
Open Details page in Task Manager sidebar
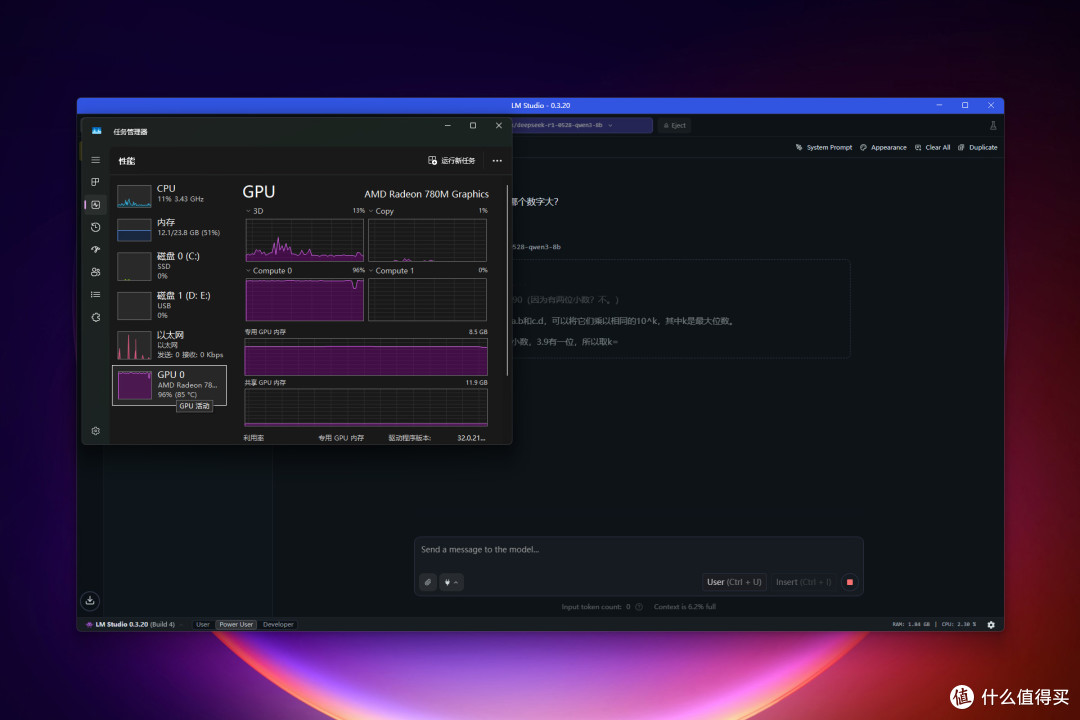(x=96, y=295)
